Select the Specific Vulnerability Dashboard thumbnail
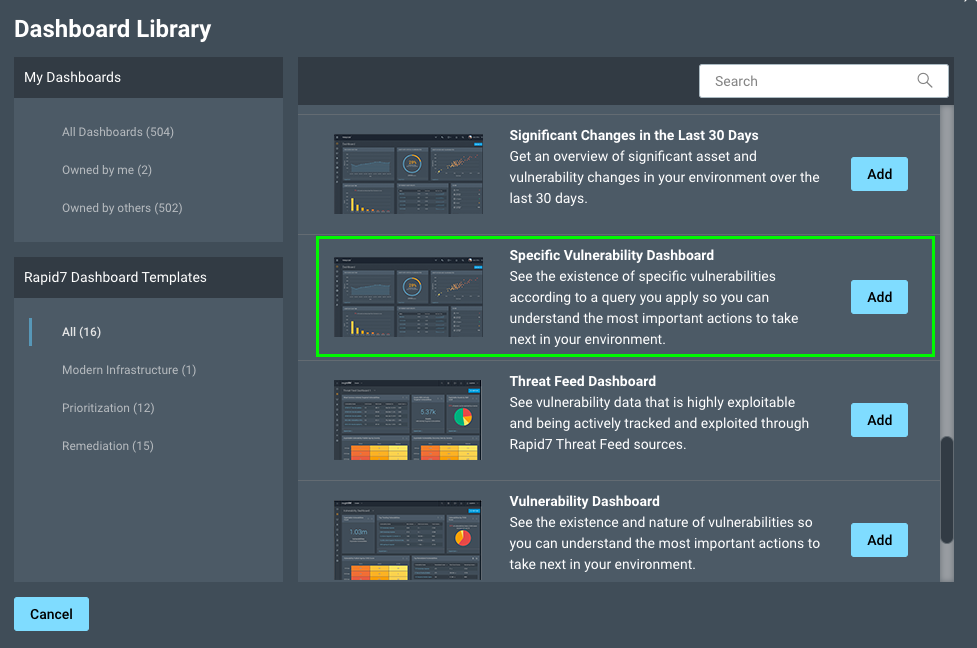Image resolution: width=977 pixels, height=648 pixels. click(408, 297)
